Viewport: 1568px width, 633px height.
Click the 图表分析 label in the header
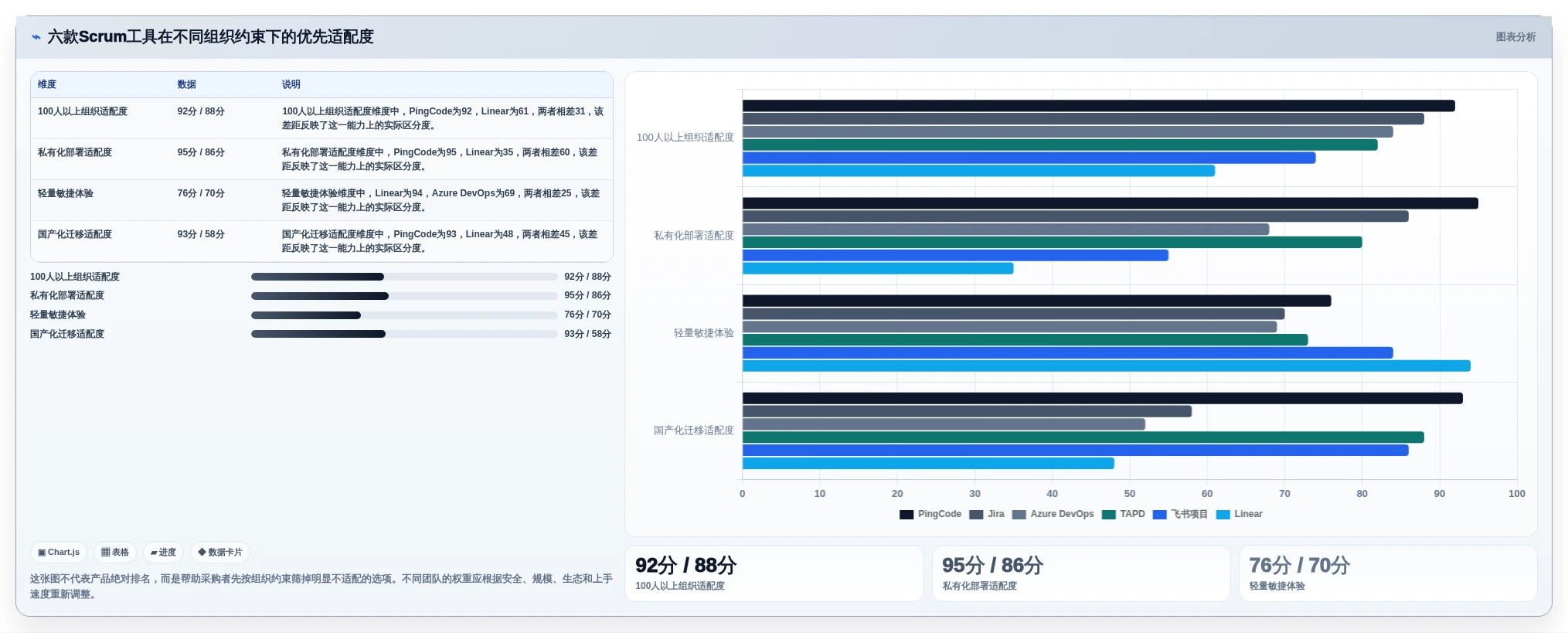pos(1515,37)
